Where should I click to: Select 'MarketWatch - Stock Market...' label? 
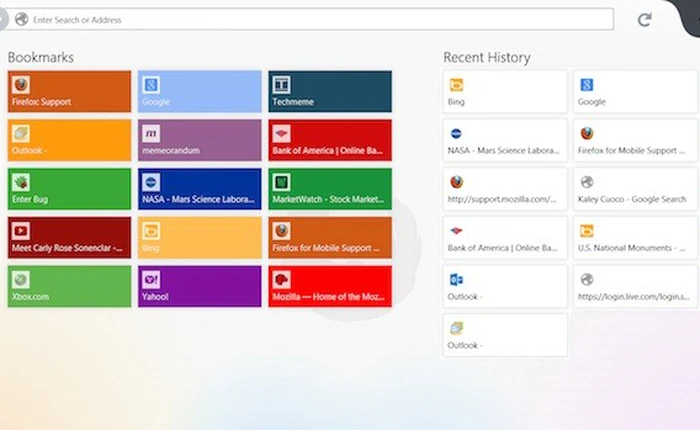(x=328, y=199)
